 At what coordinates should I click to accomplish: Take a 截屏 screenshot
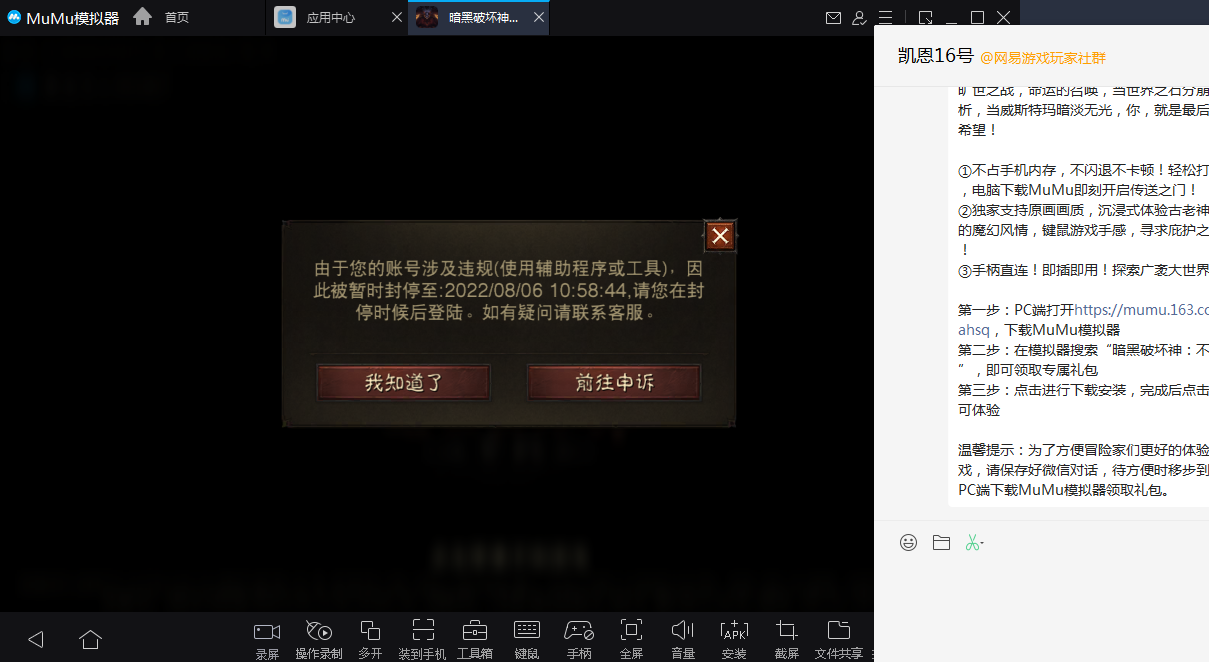click(787, 639)
